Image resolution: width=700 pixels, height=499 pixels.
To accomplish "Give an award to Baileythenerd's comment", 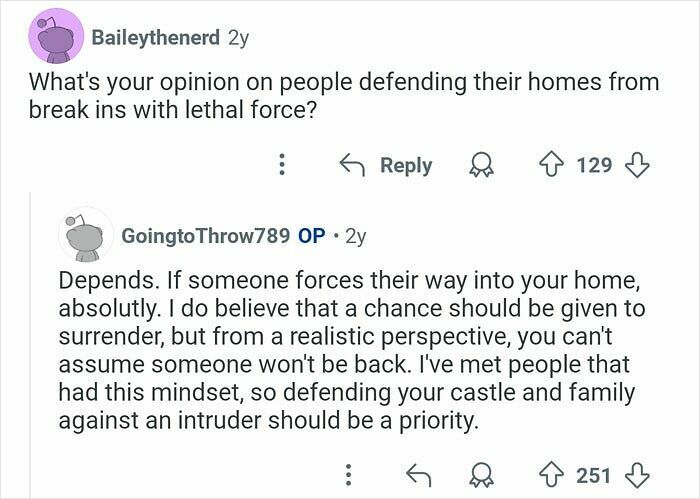I will (481, 166).
